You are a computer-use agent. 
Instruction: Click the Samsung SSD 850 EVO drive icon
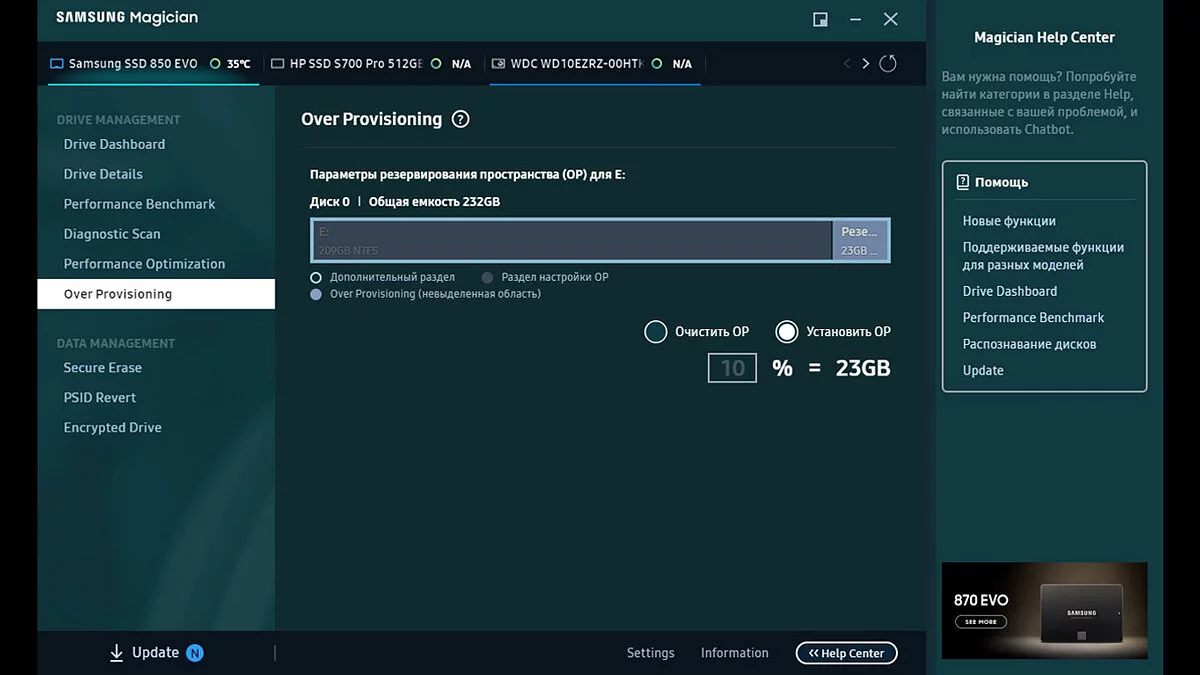point(56,64)
